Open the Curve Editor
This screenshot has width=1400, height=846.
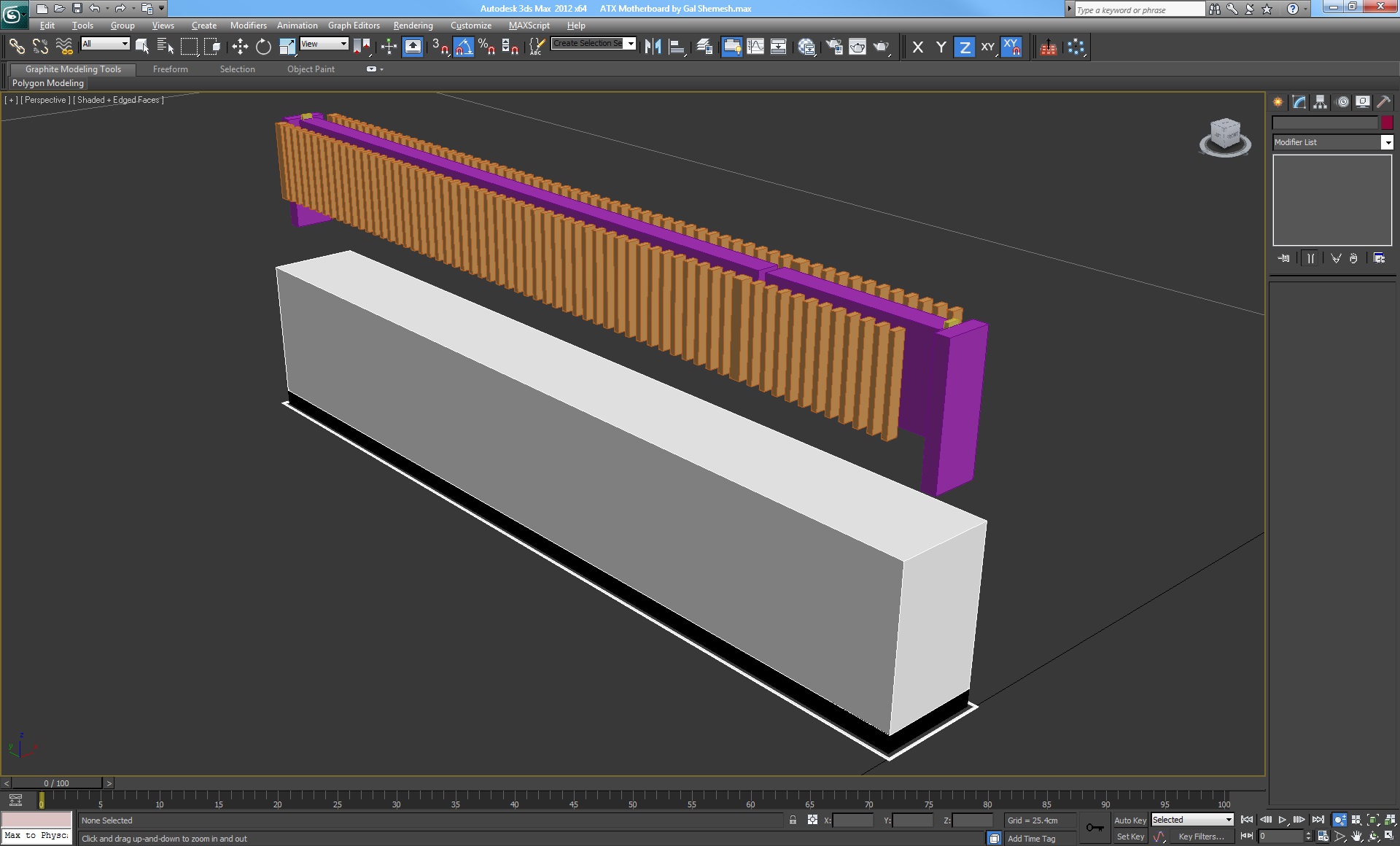[x=755, y=47]
